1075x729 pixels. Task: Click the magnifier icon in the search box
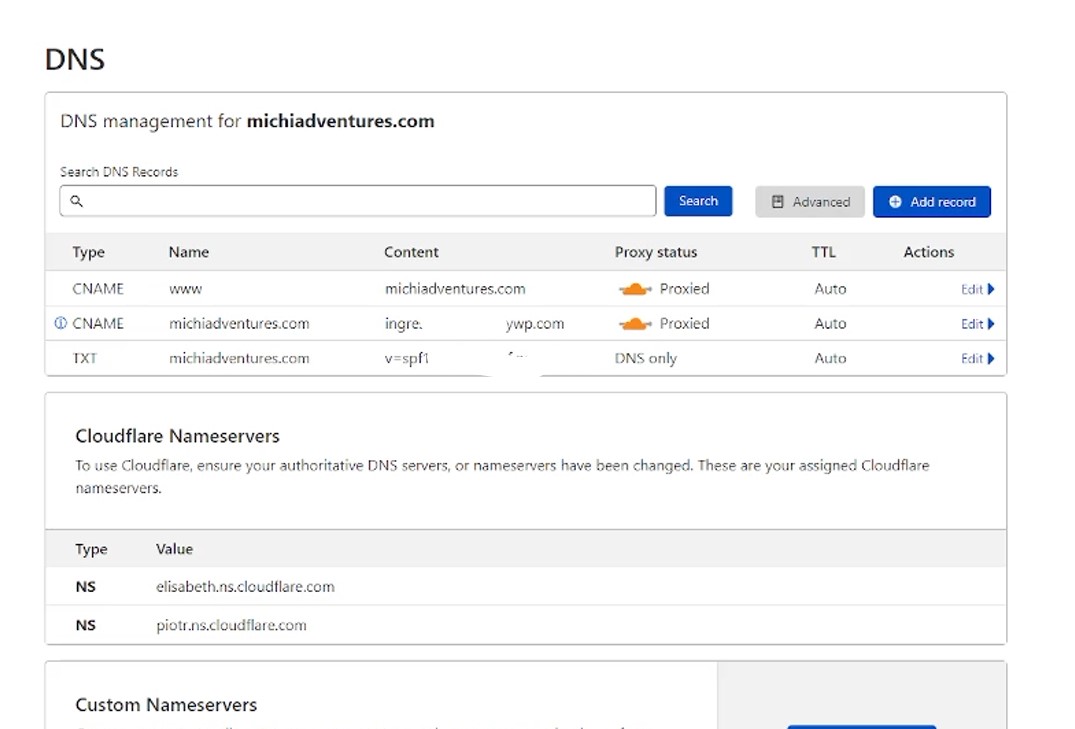click(77, 201)
